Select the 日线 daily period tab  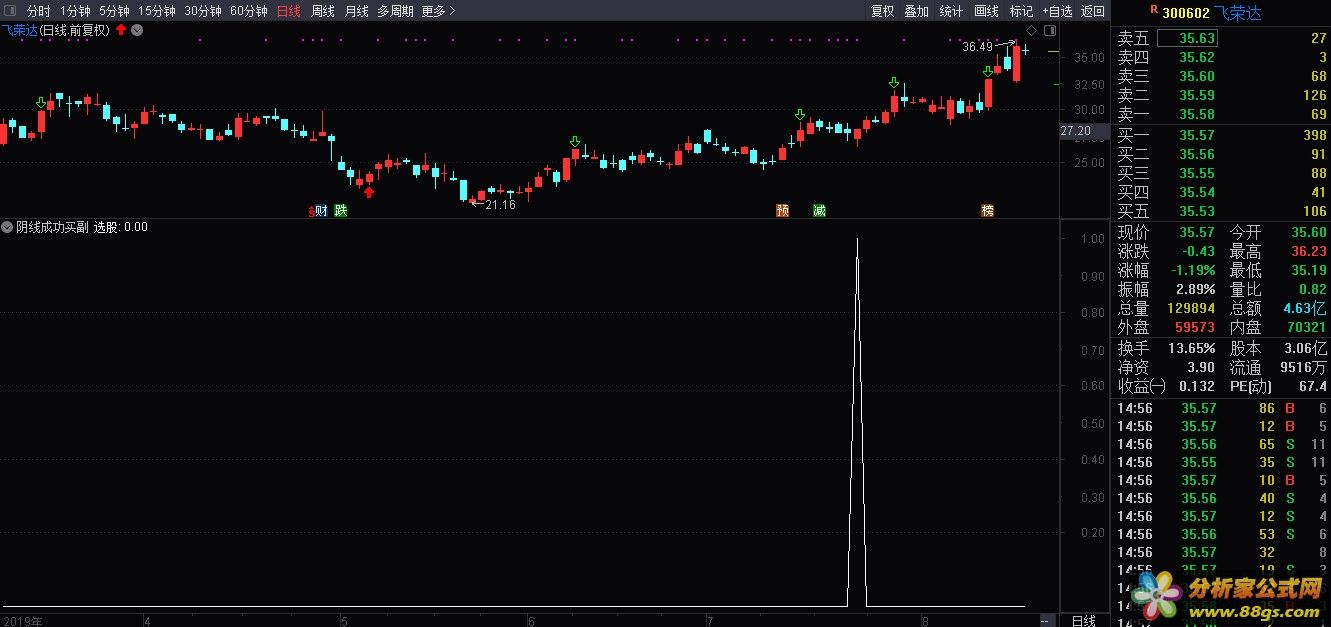pos(289,11)
